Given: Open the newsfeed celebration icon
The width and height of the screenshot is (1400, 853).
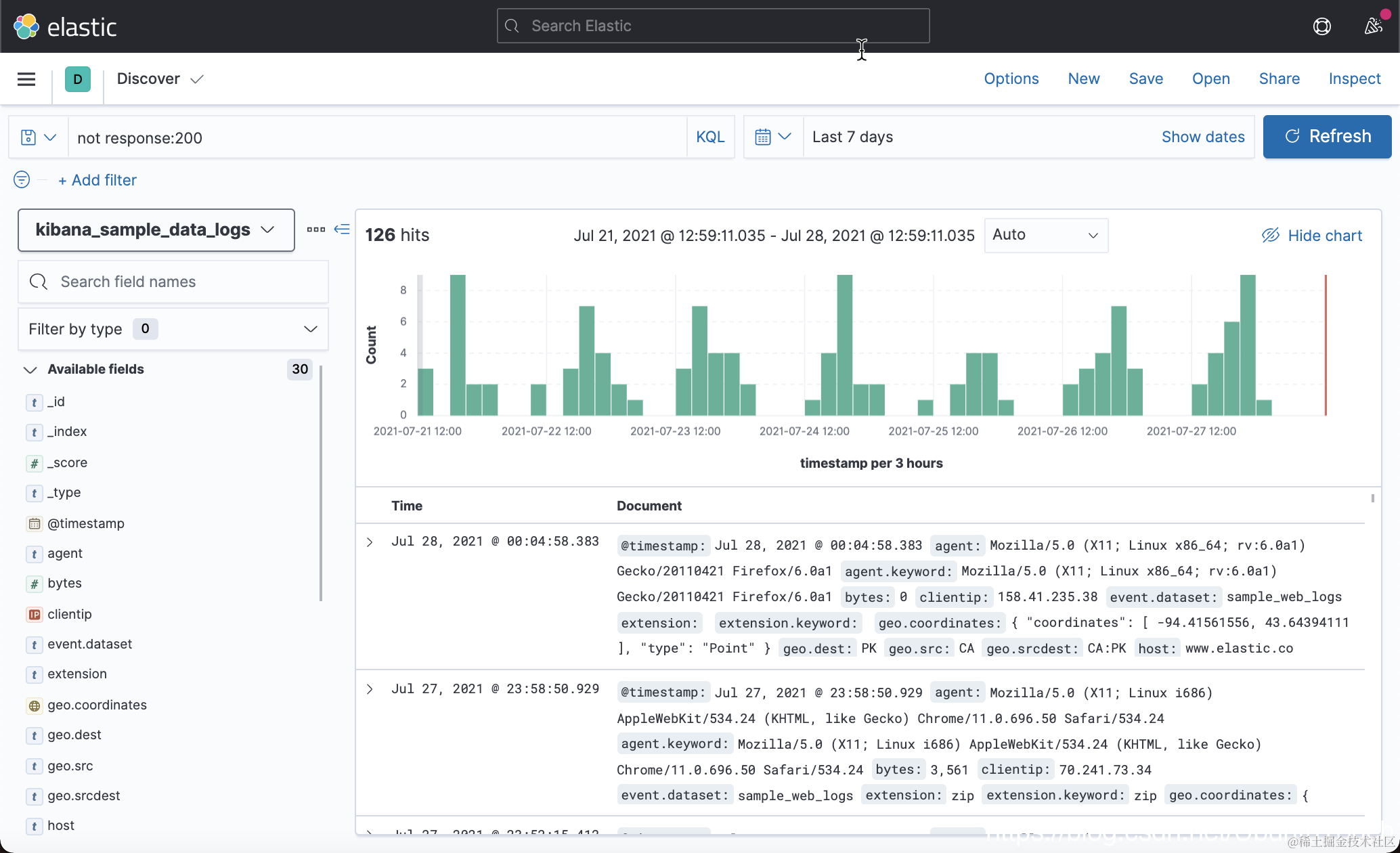Looking at the screenshot, I should pos(1374,26).
